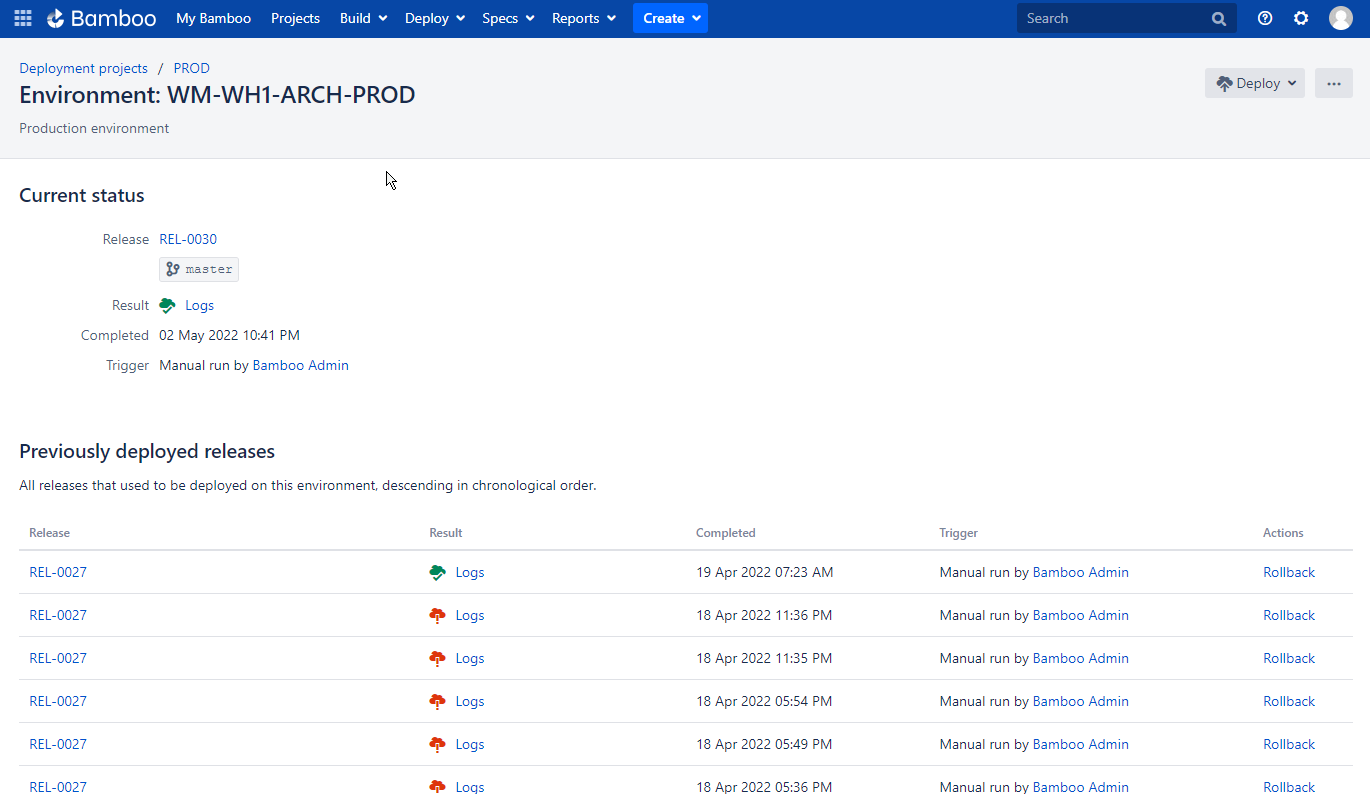Expand the Reports menu
This screenshot has width=1370, height=794.
[584, 18]
